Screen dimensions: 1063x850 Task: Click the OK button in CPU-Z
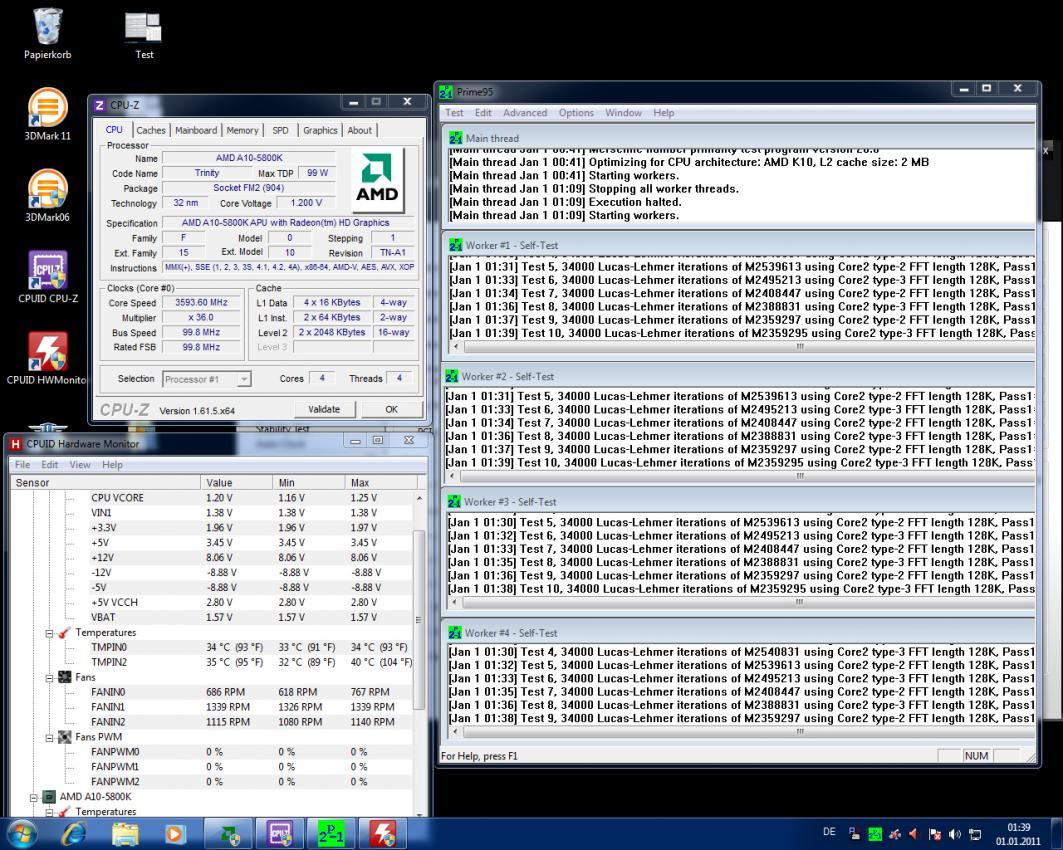coord(392,409)
